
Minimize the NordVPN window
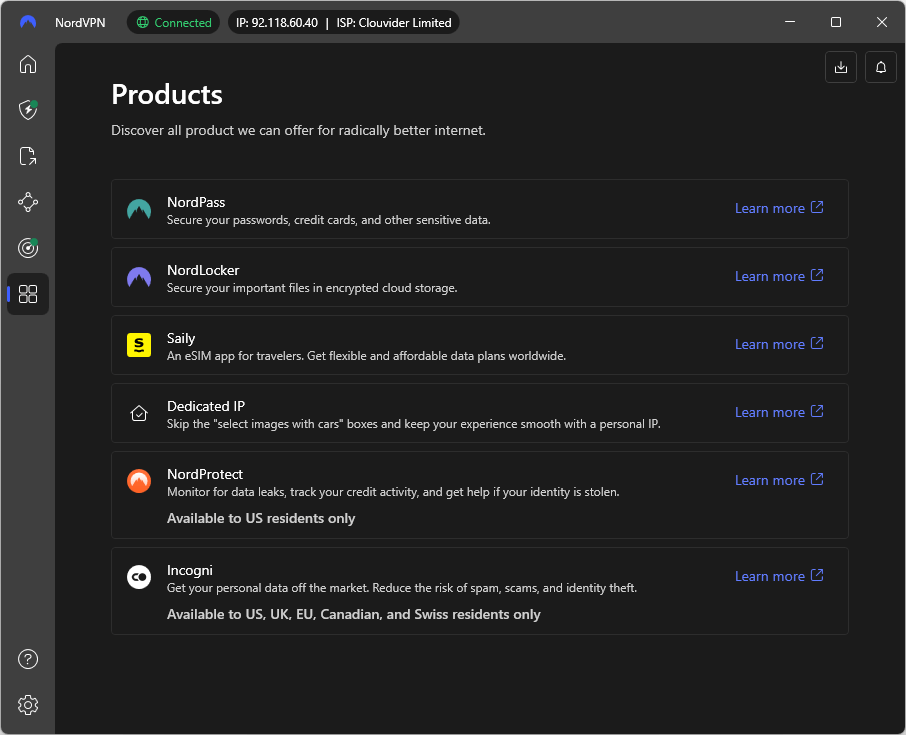pos(790,22)
